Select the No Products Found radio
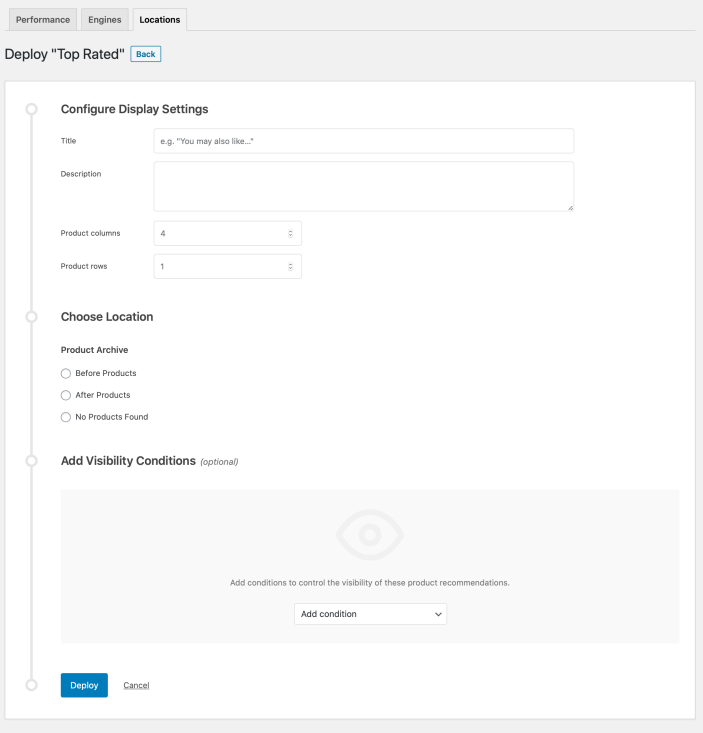This screenshot has height=733, width=703. (66, 417)
